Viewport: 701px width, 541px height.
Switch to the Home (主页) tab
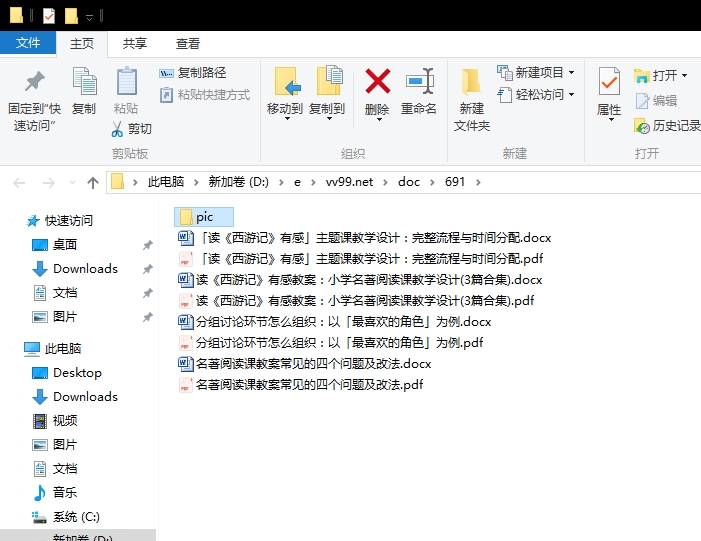82,44
